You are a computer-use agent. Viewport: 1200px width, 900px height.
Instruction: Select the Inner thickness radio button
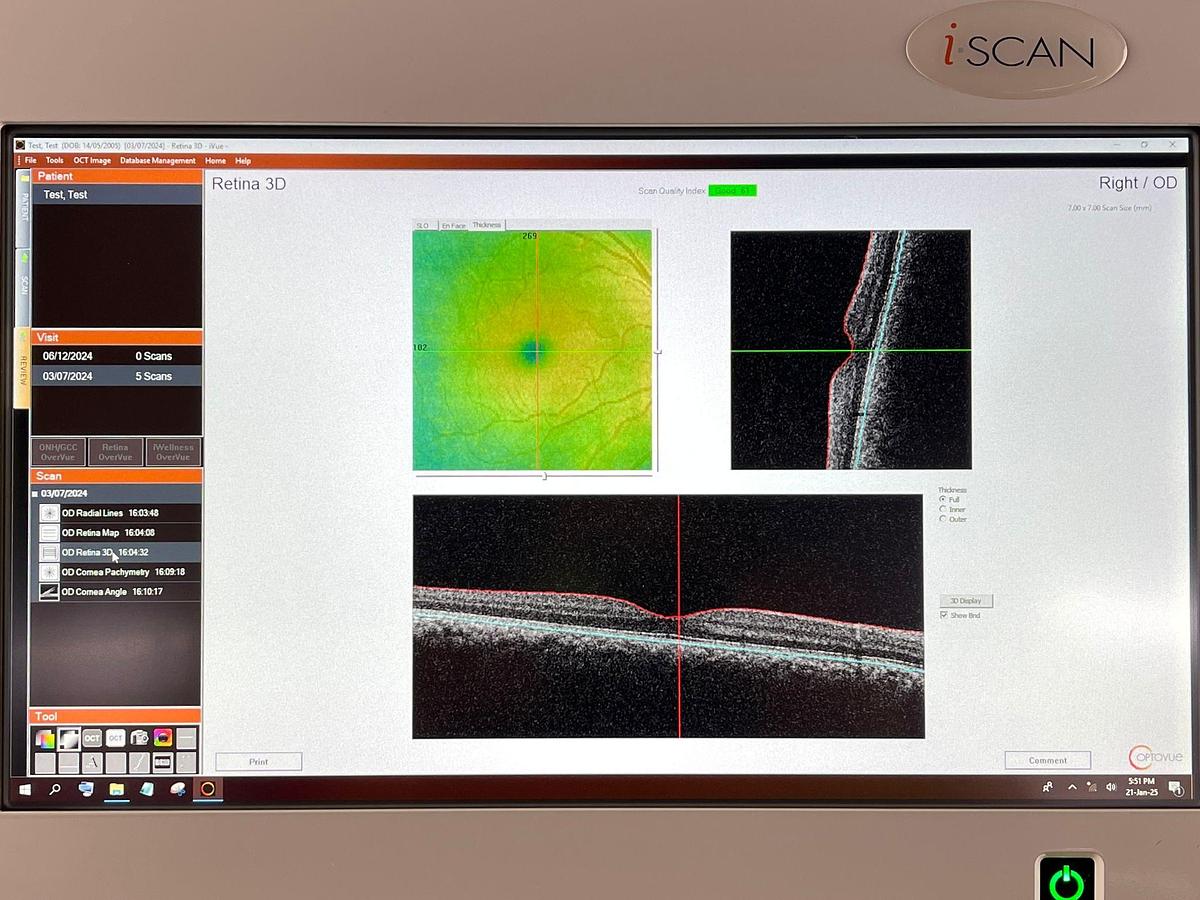[942, 509]
